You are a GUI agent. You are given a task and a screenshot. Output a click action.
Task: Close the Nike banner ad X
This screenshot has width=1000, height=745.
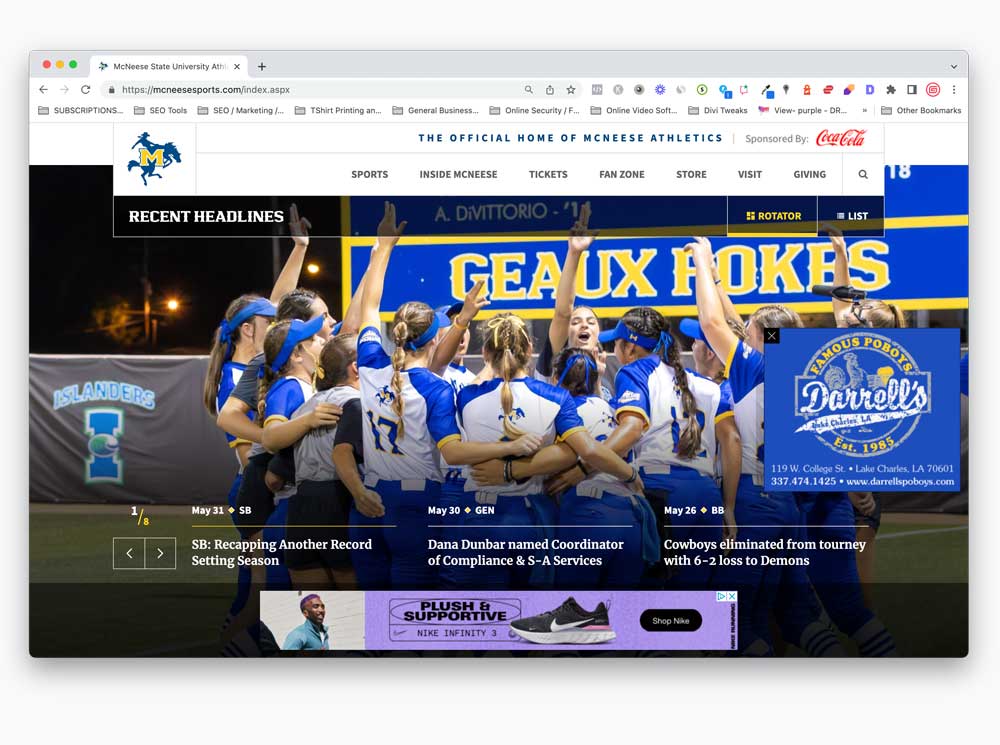click(732, 596)
